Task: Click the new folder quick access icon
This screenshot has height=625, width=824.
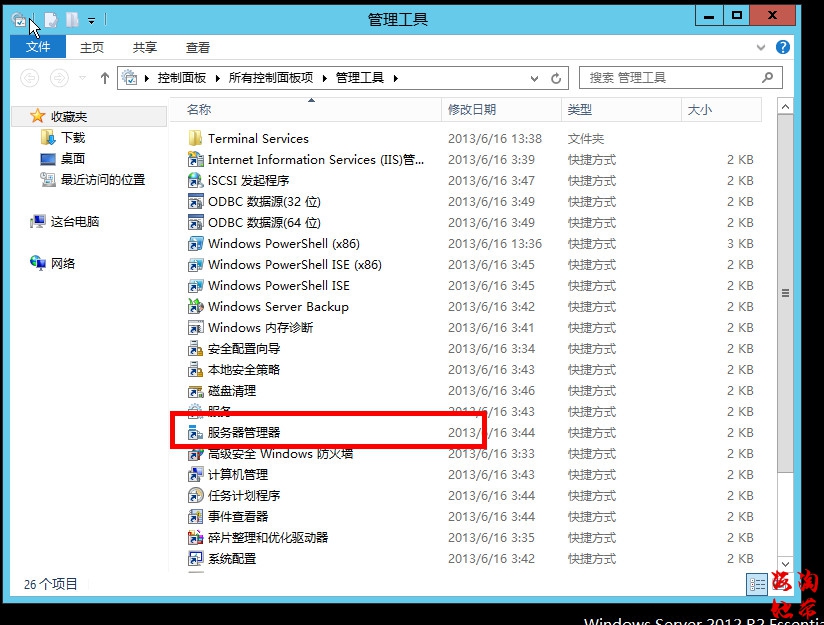Action: coord(73,20)
